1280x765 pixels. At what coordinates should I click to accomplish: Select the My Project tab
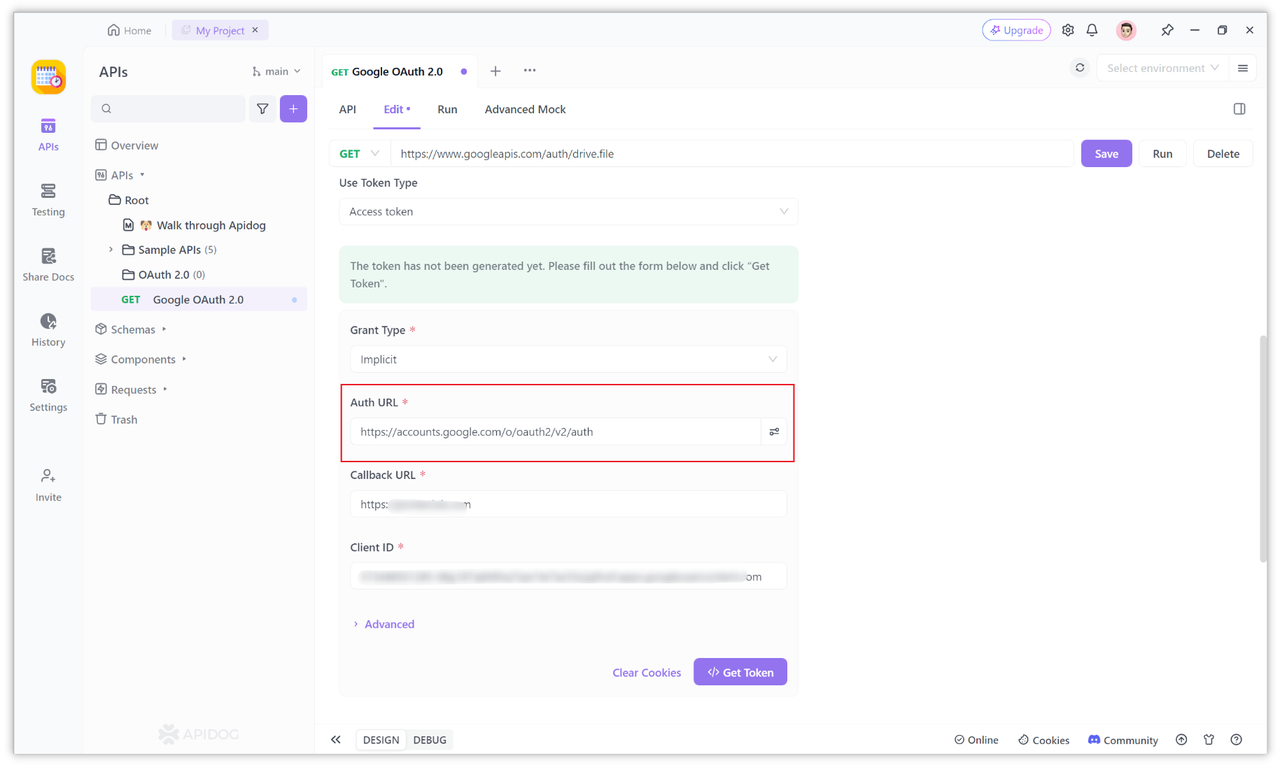pyautogui.click(x=220, y=30)
